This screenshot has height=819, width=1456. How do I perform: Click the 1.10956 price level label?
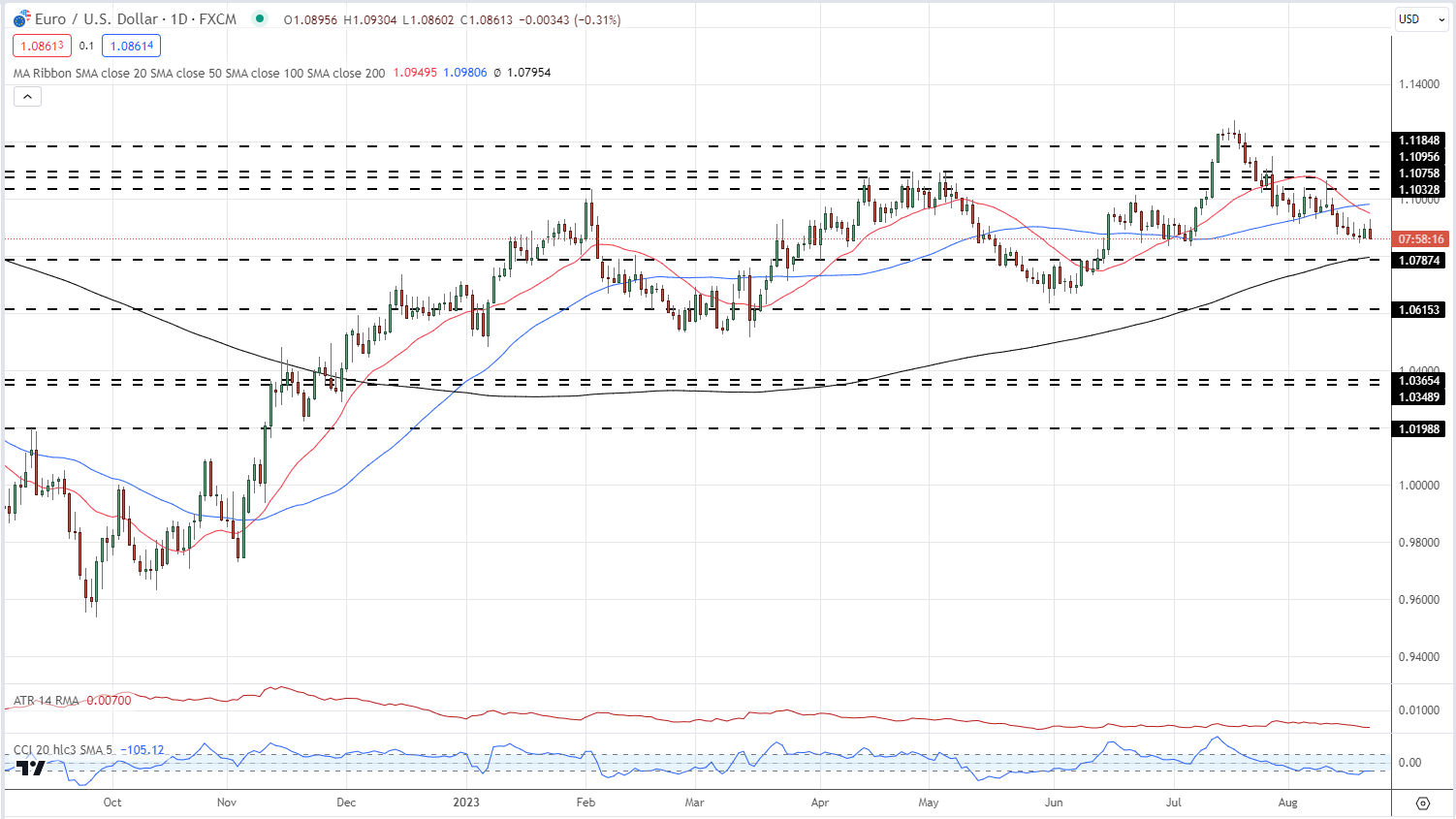pos(1419,157)
